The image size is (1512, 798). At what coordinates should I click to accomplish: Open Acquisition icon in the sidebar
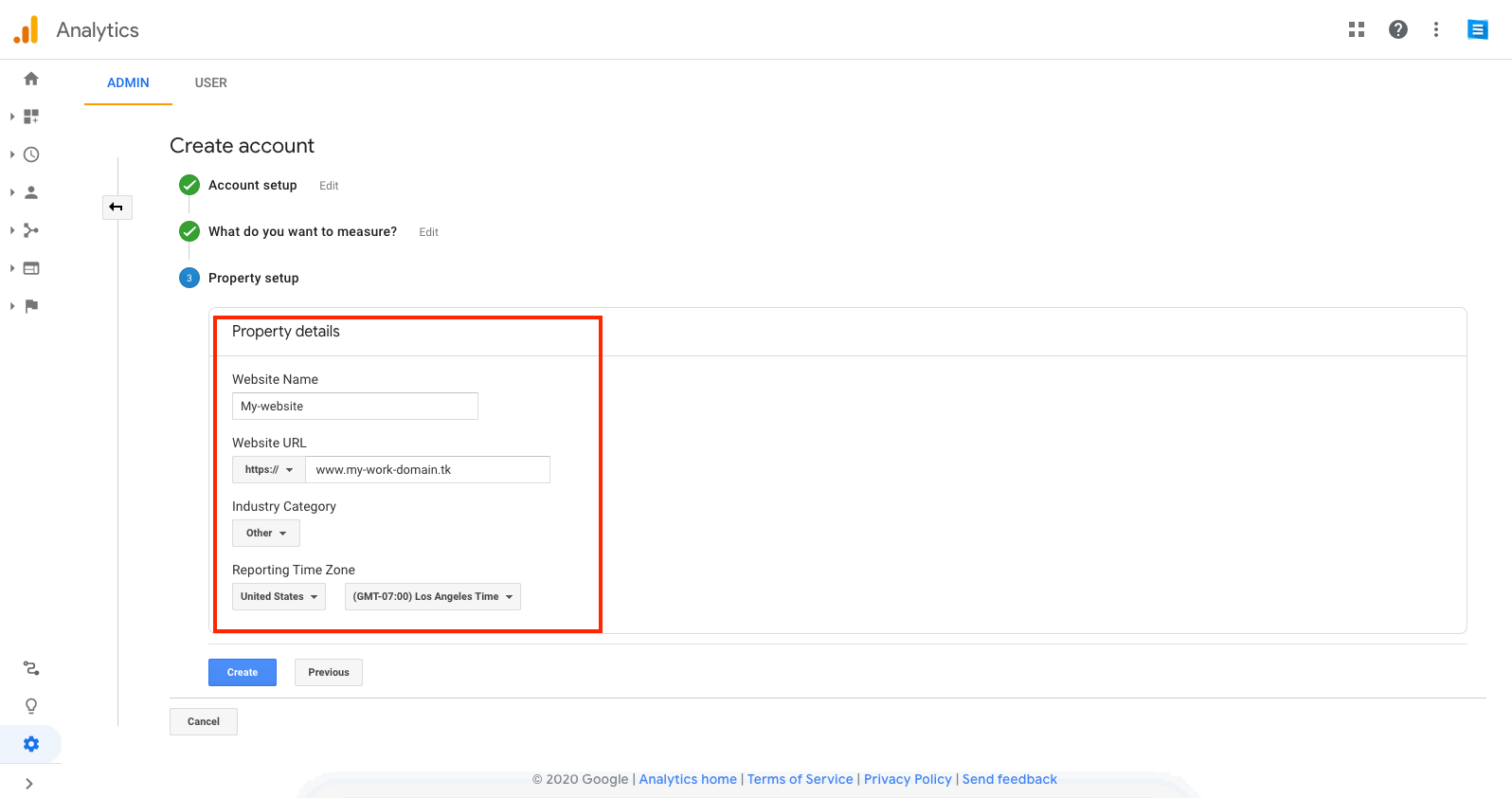click(x=31, y=230)
